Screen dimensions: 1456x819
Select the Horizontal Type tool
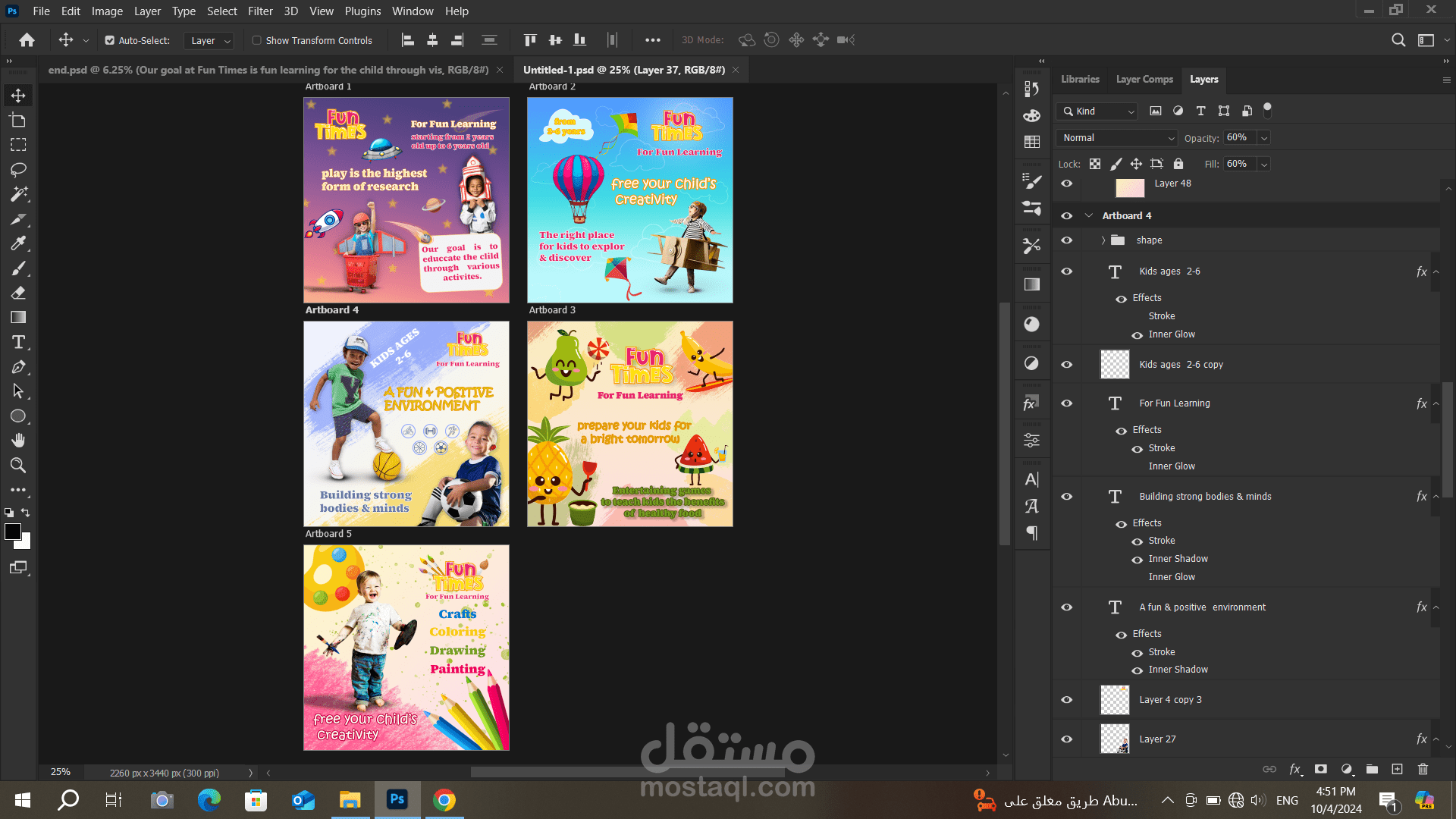click(x=18, y=342)
